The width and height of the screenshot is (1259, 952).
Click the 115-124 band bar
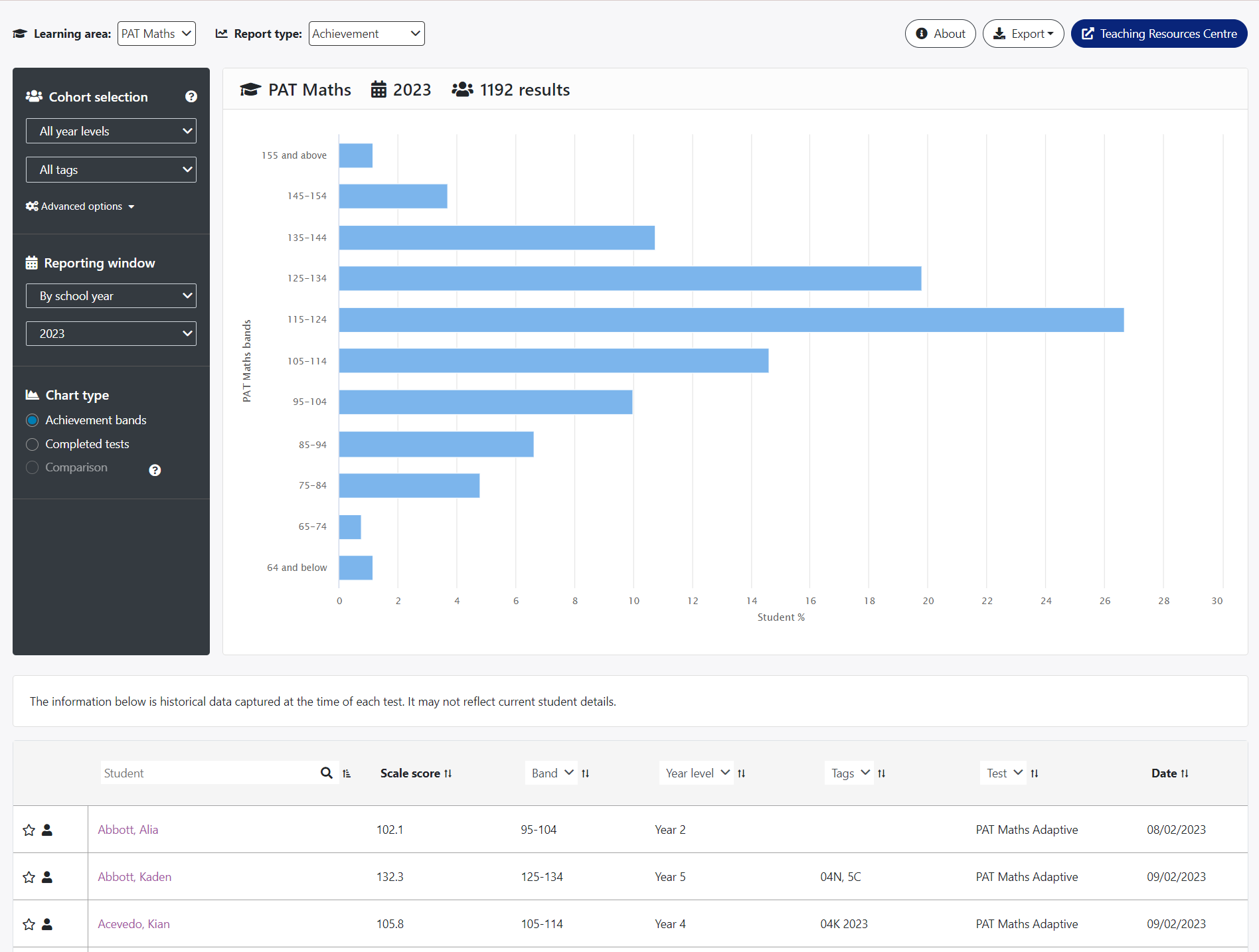tap(731, 320)
